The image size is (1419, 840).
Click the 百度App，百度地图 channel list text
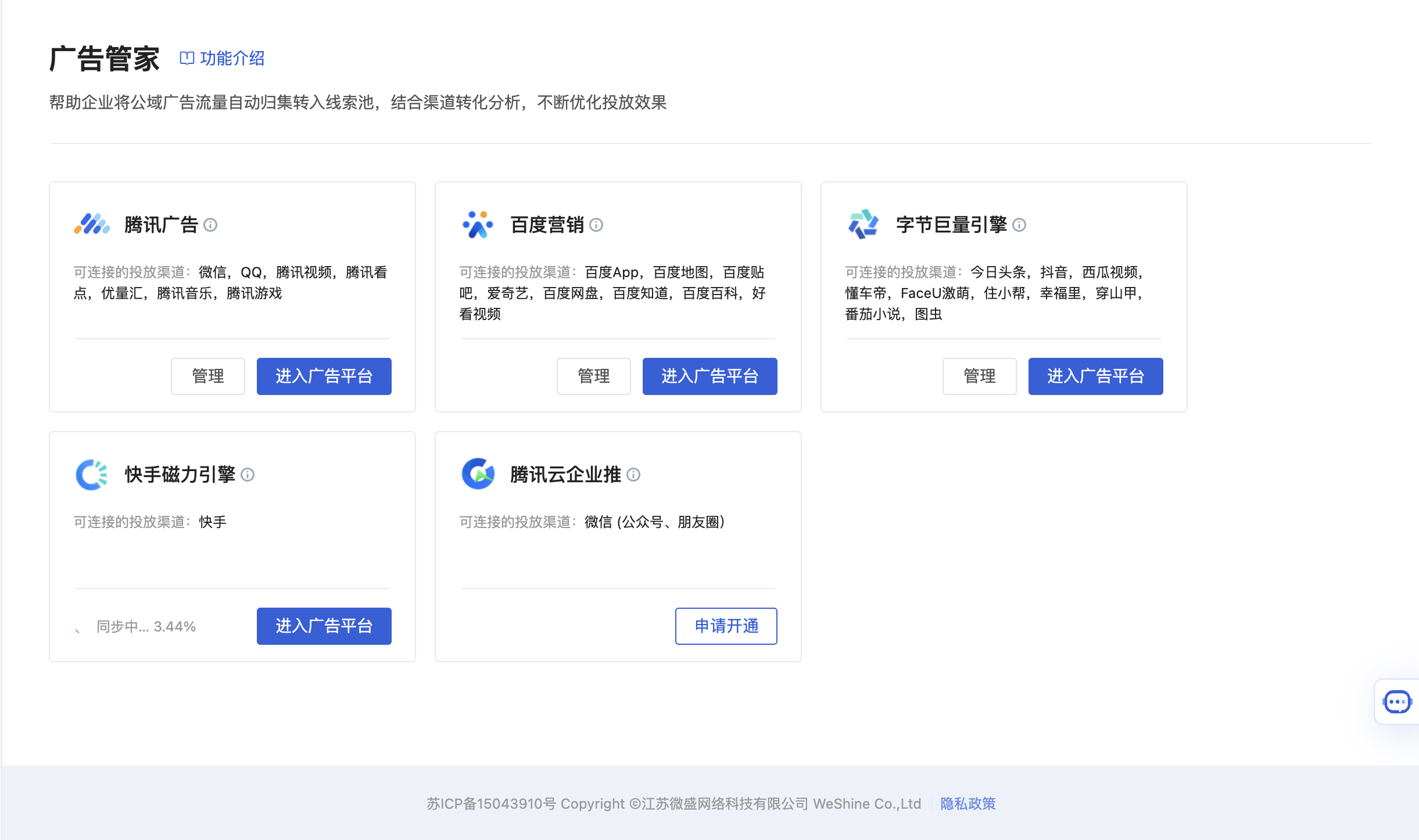[612, 293]
